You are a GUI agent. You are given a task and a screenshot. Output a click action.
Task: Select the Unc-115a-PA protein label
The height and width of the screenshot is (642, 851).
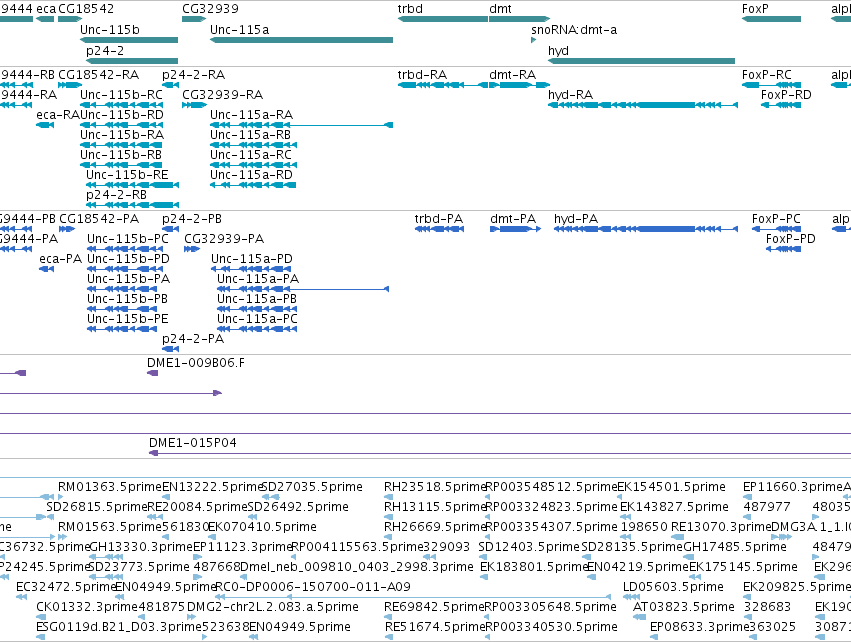pos(258,279)
